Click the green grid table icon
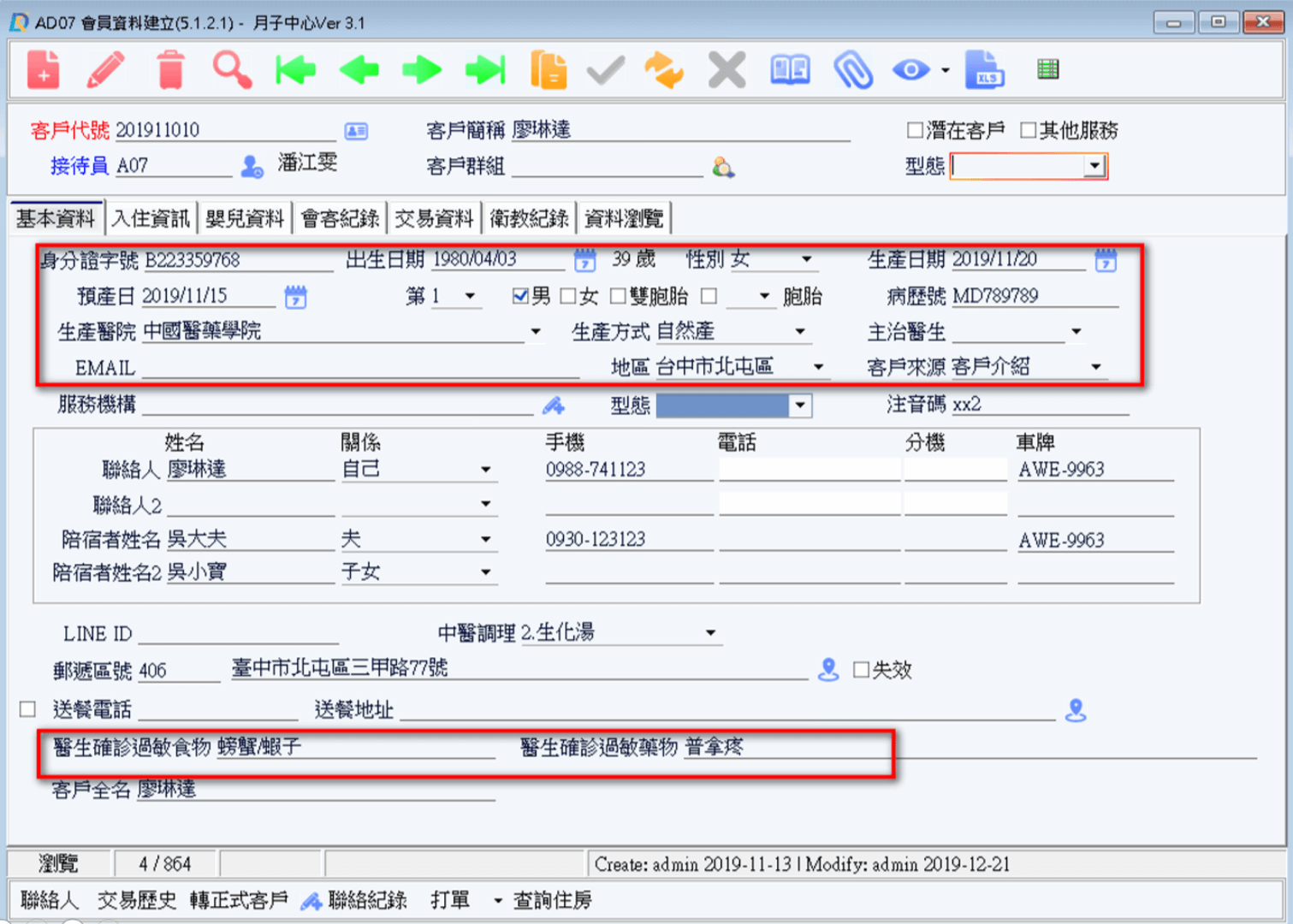The image size is (1293, 924). coord(1047,69)
